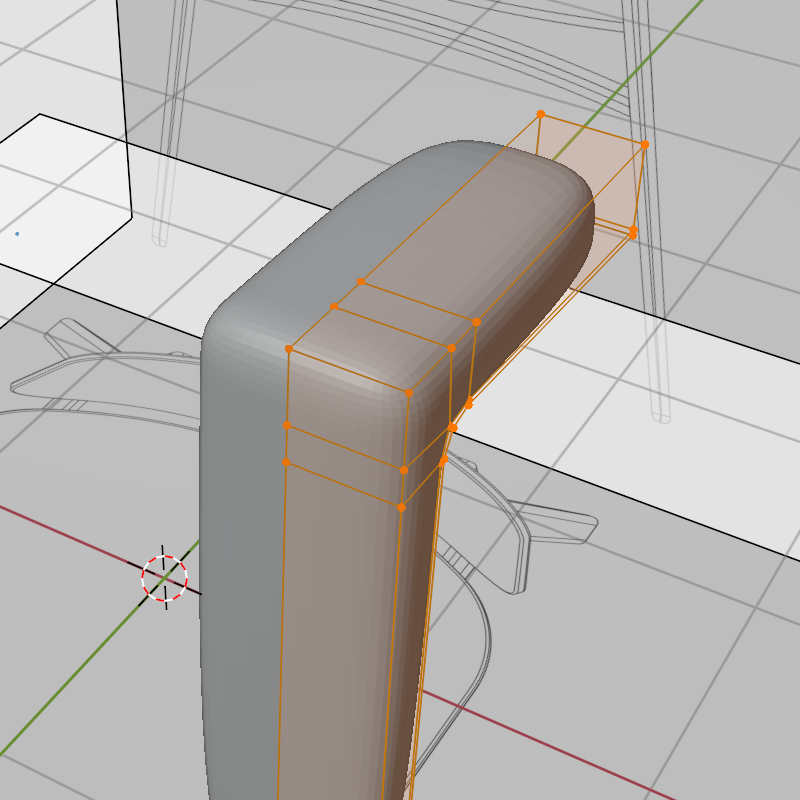800x800 pixels.
Task: Click the red-white dashed 3D cursor circle
Action: tap(164, 578)
